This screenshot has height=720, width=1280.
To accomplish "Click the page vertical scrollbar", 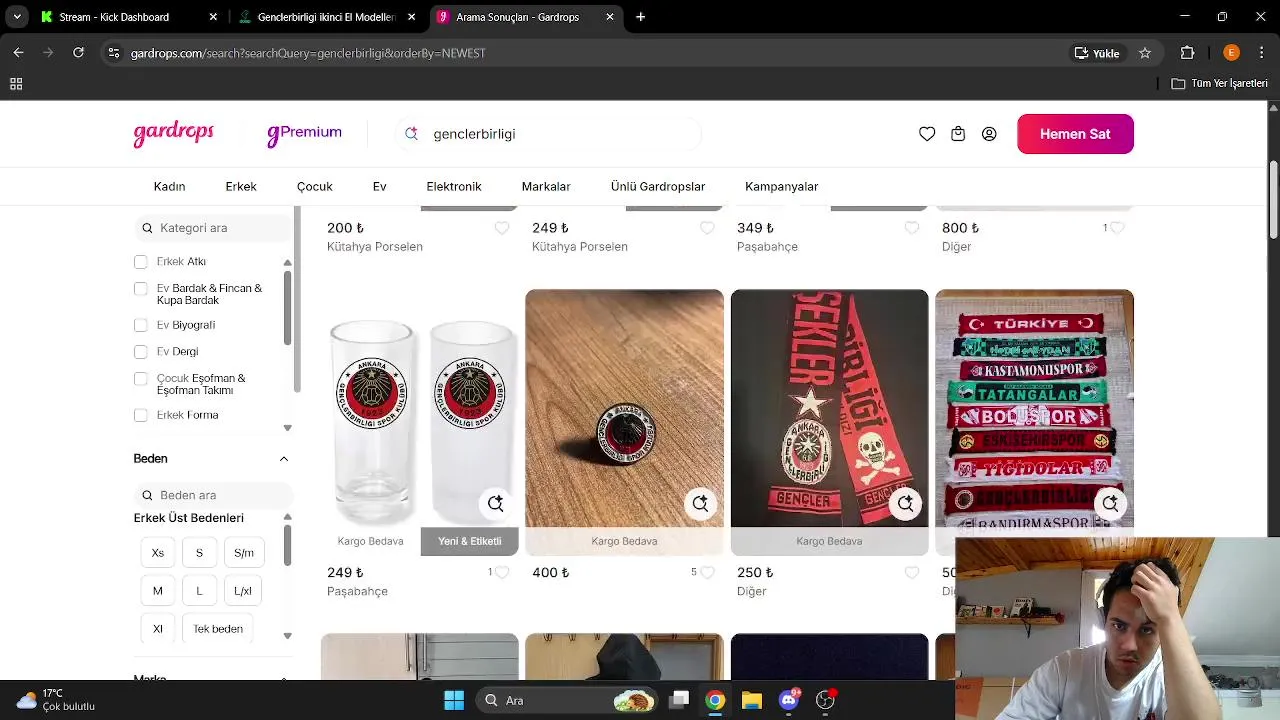I will click(x=1273, y=200).
